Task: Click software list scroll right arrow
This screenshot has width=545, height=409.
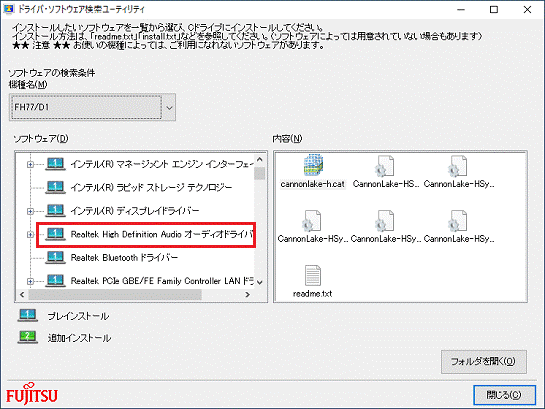Action: coord(247,295)
